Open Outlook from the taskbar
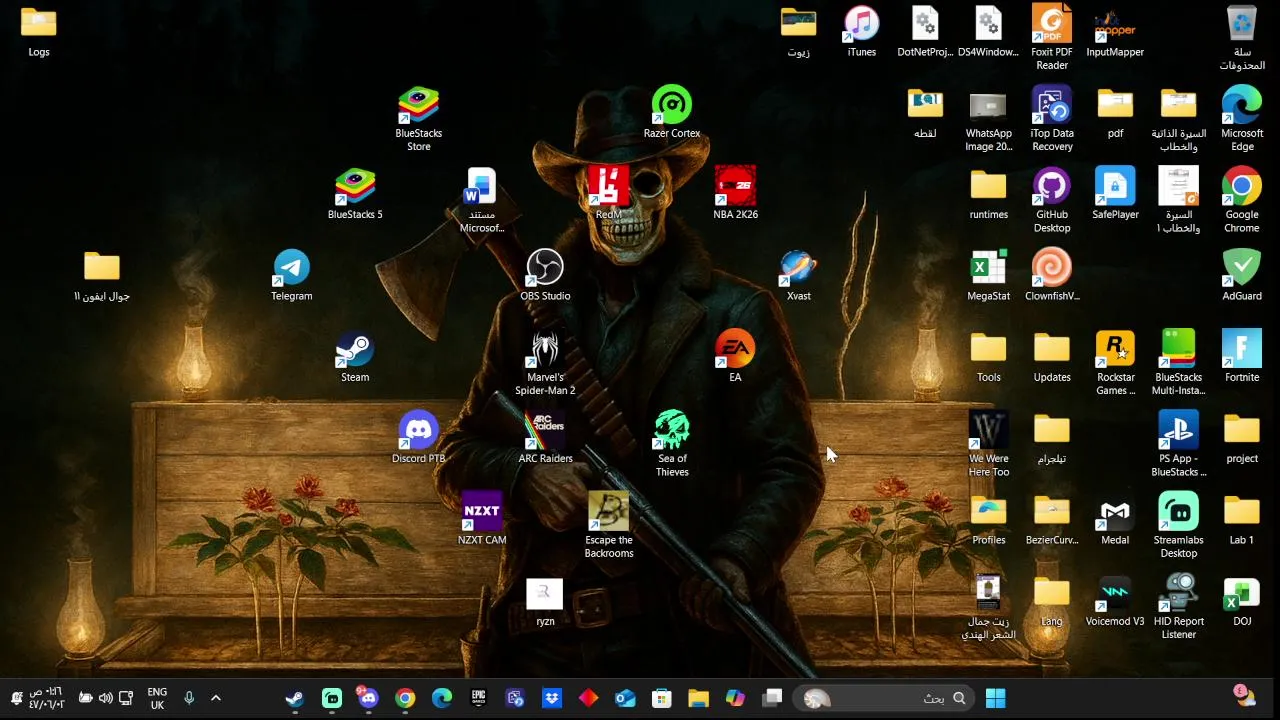This screenshot has width=1280, height=720. (625, 698)
